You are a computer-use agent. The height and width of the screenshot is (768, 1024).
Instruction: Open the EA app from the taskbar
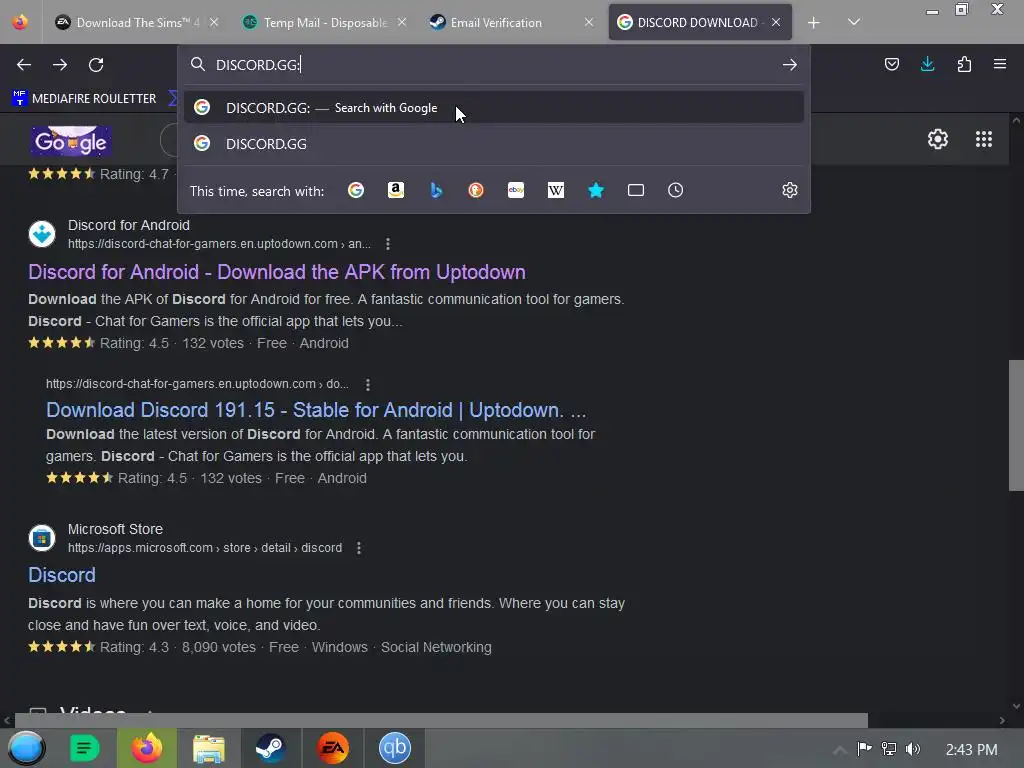click(332, 748)
